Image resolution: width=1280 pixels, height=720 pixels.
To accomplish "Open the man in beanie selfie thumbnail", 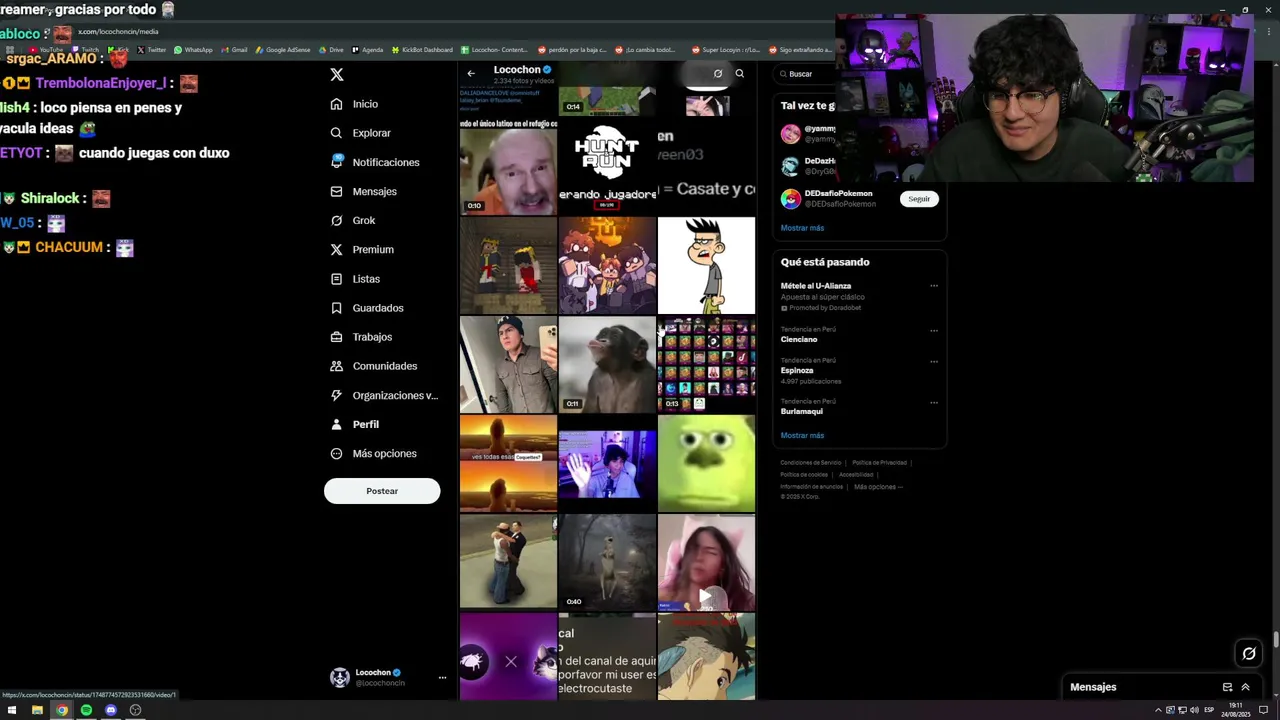I will [x=508, y=365].
